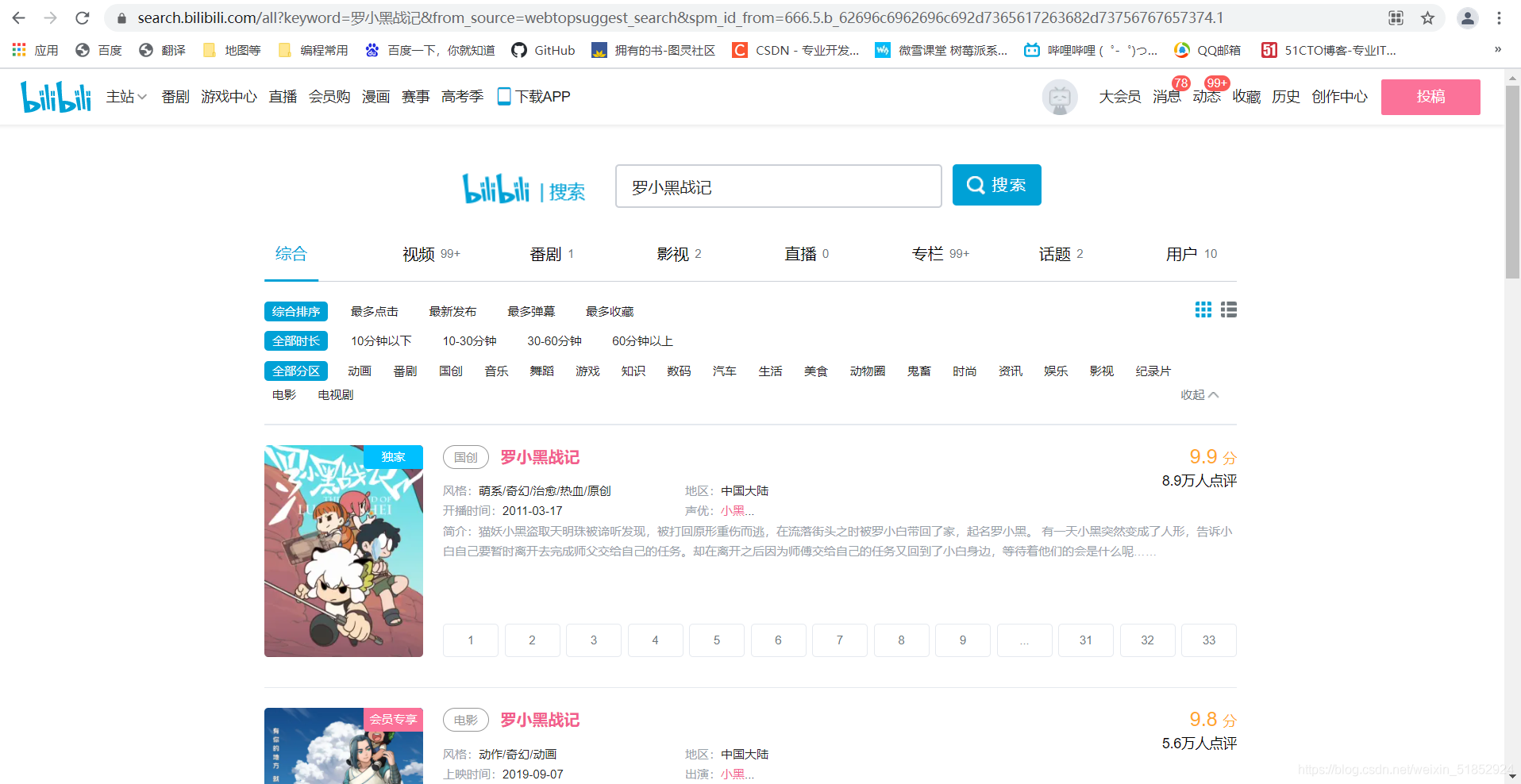Filter category to 电视剧
Image resolution: width=1521 pixels, height=784 pixels.
pyautogui.click(x=335, y=395)
